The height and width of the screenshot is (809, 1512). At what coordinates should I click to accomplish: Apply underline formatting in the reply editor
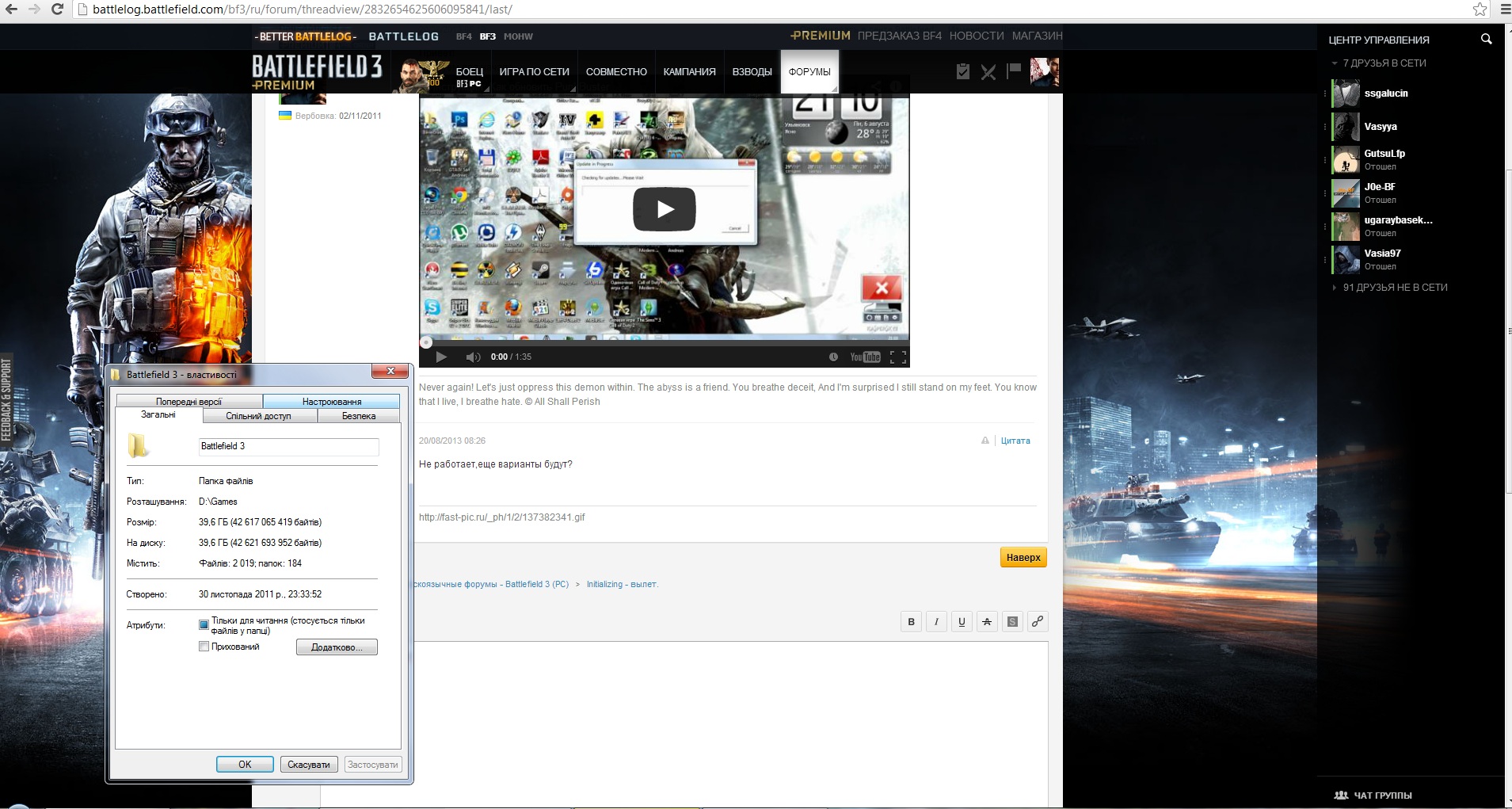pyautogui.click(x=962, y=622)
